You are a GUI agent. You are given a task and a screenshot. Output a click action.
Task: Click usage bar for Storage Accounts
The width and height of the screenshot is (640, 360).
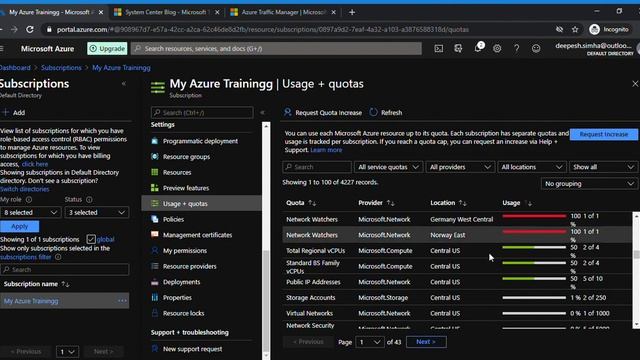(534, 298)
